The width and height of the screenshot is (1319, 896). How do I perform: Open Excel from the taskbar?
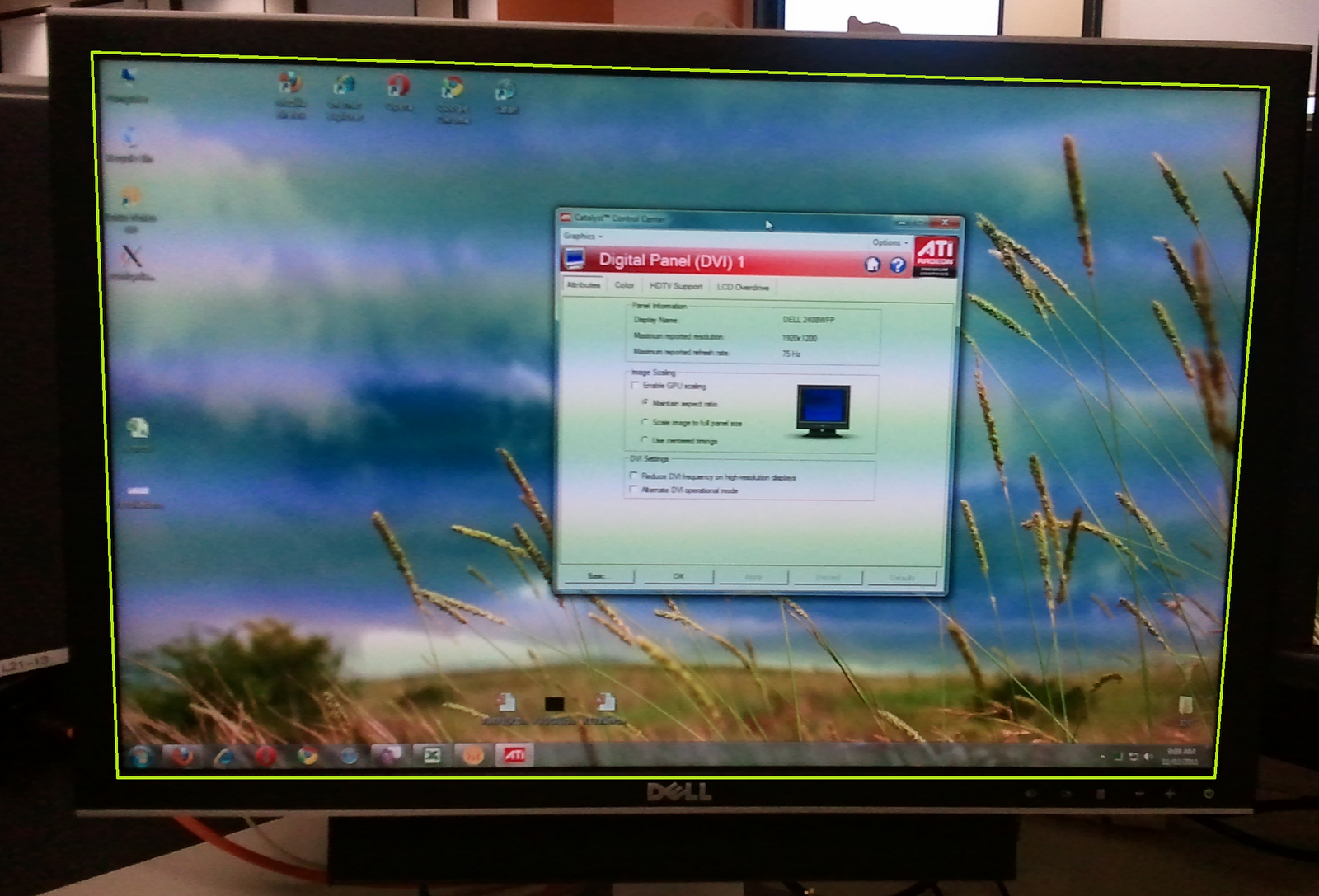[x=431, y=755]
